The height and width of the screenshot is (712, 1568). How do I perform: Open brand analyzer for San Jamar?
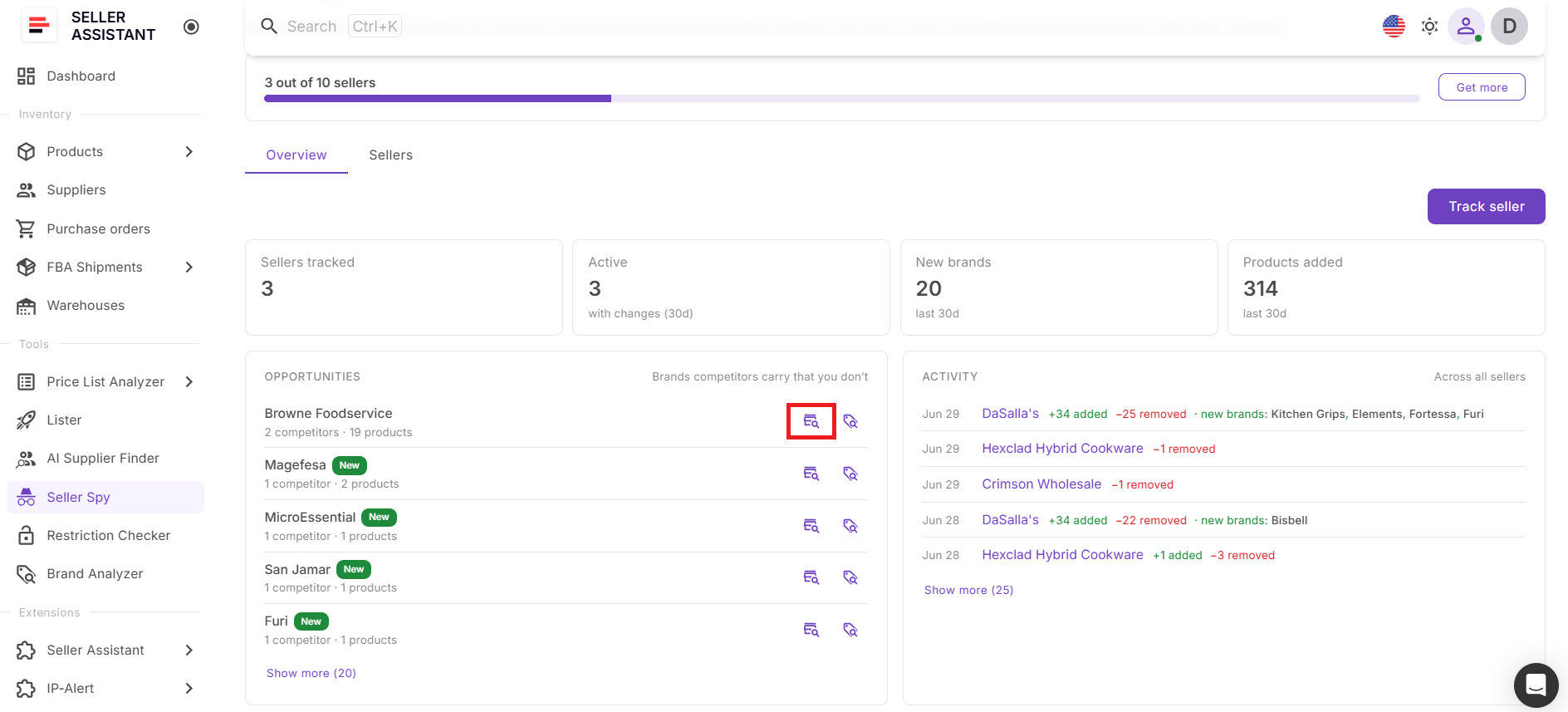[x=850, y=577]
